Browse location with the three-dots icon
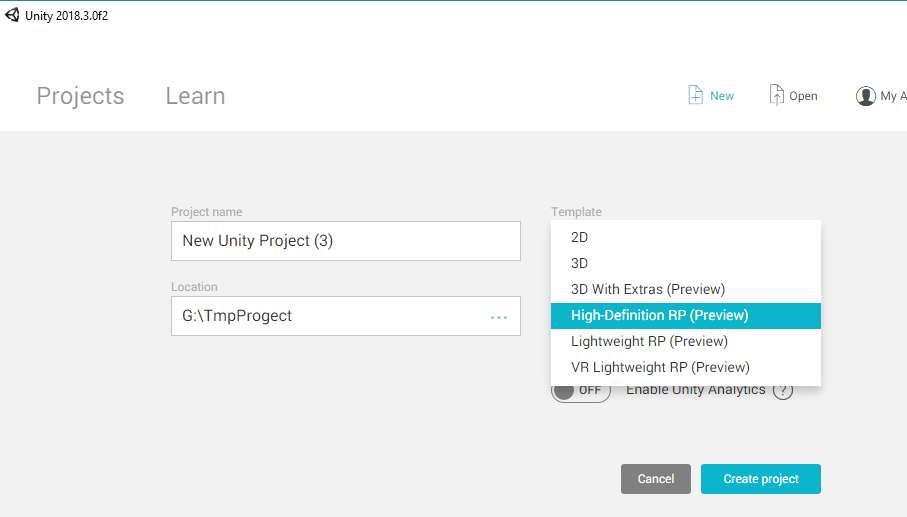The image size is (907, 517). tap(499, 317)
